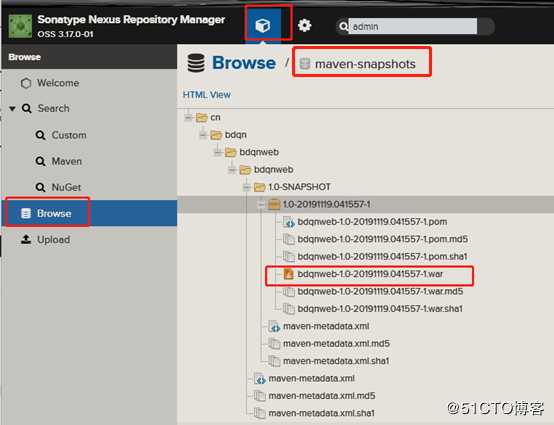Select bdqnweb-1.0-20191119.041557-1.pom file
This screenshot has width=554, height=425.
point(372,222)
